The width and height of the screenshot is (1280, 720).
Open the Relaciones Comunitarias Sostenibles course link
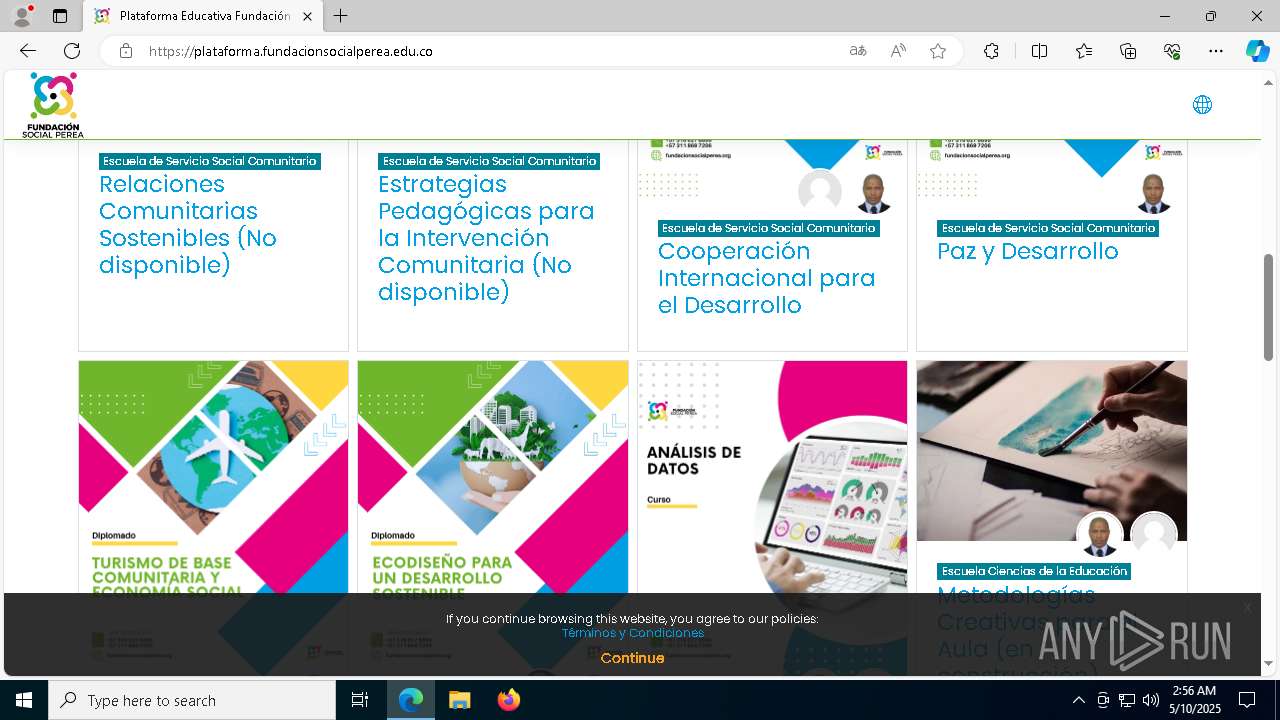pos(188,224)
